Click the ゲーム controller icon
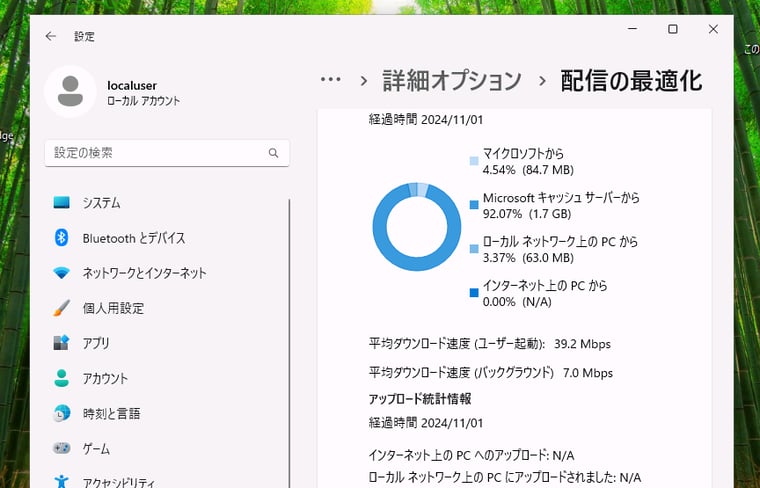760x488 pixels. point(62,448)
